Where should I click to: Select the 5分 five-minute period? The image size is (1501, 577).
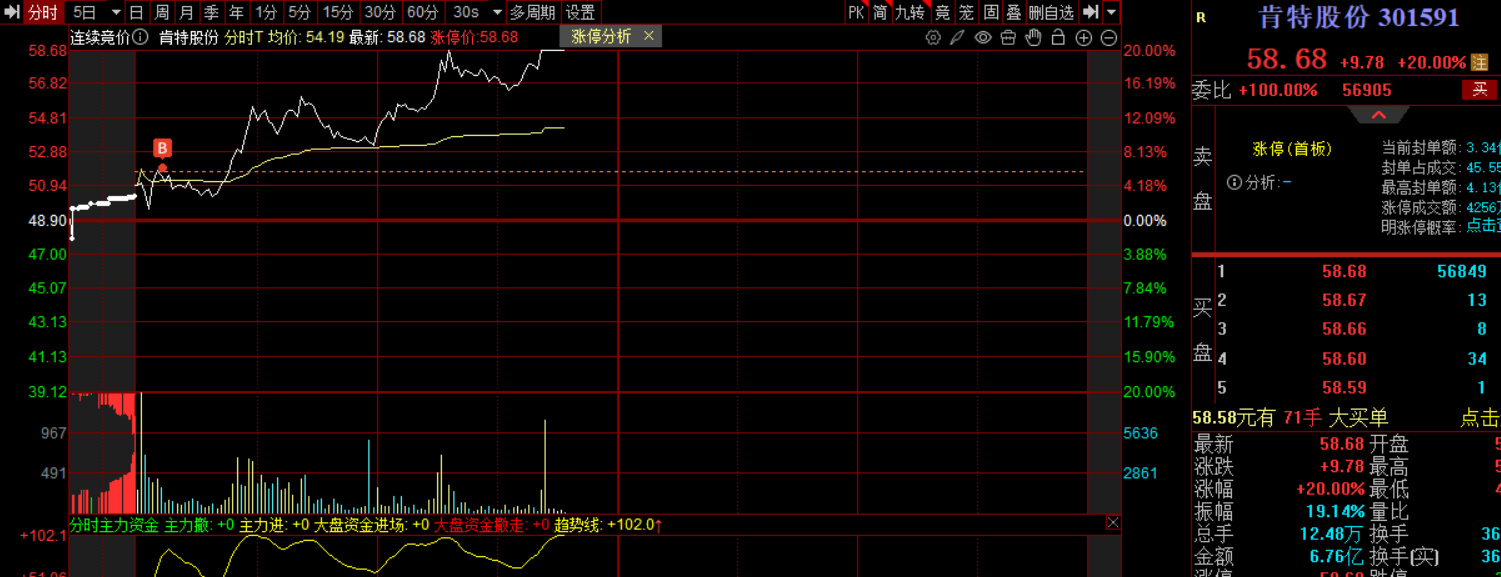pos(299,13)
